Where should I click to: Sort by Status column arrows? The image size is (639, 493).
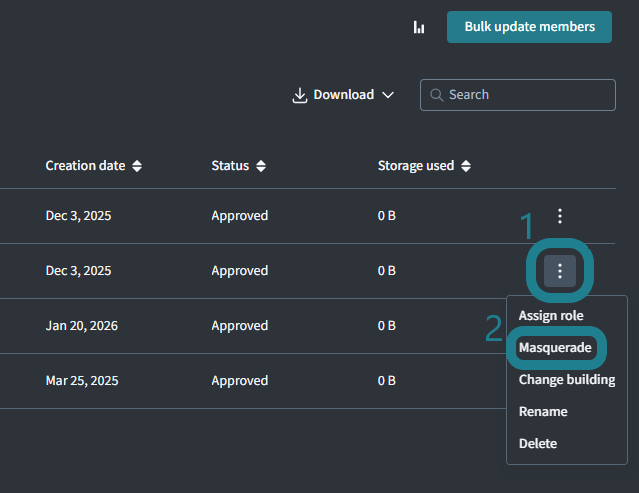point(261,166)
